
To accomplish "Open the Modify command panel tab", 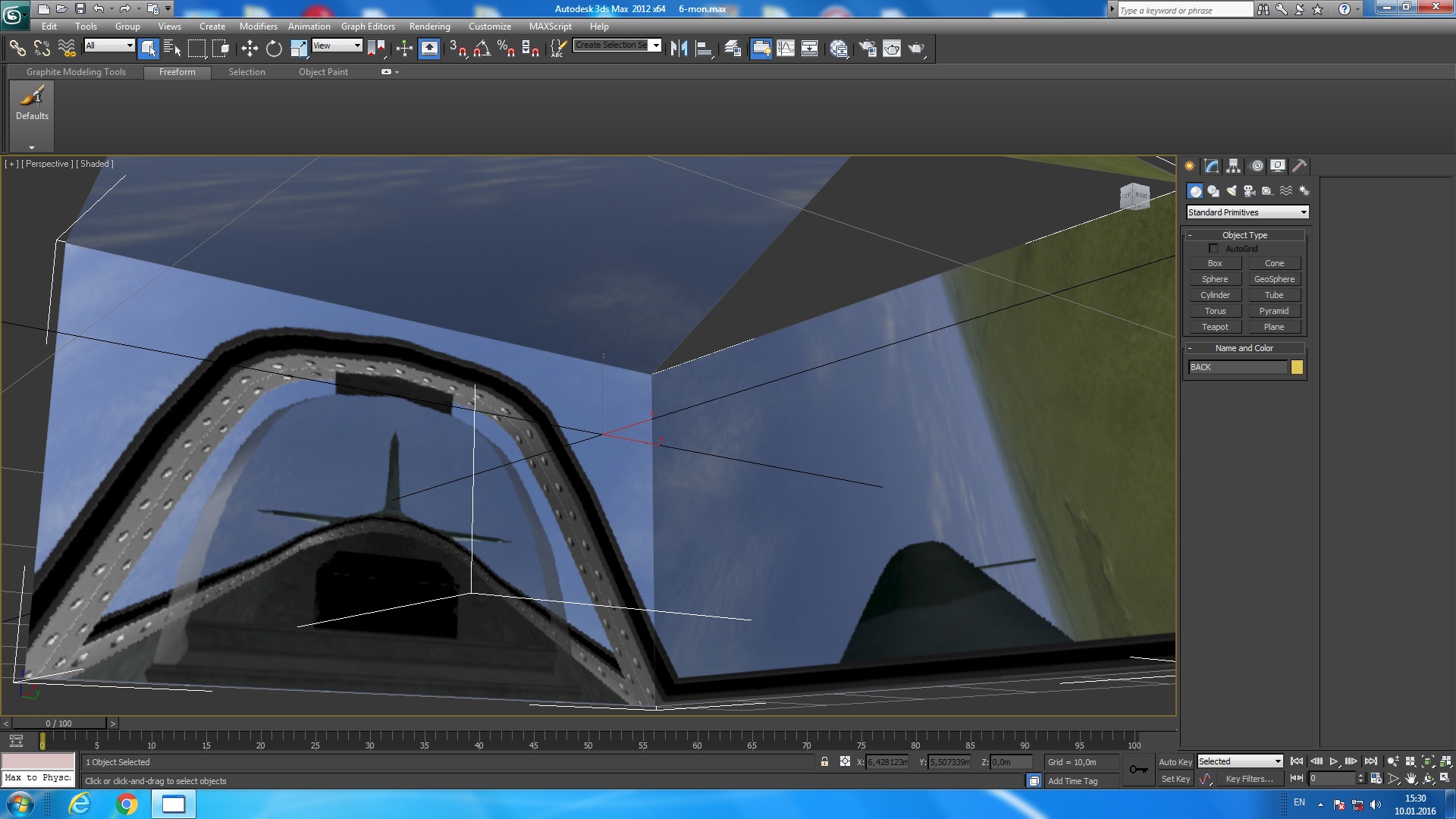I will point(1211,166).
